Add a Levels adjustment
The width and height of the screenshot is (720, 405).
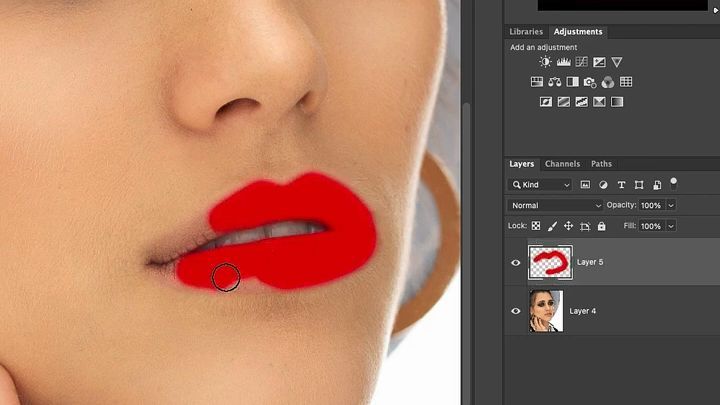(563, 62)
